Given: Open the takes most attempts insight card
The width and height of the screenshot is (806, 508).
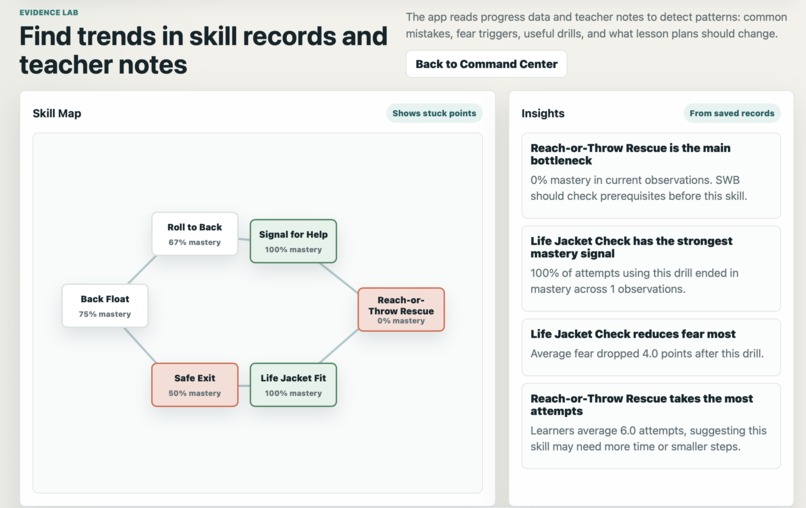Looking at the screenshot, I should point(651,426).
